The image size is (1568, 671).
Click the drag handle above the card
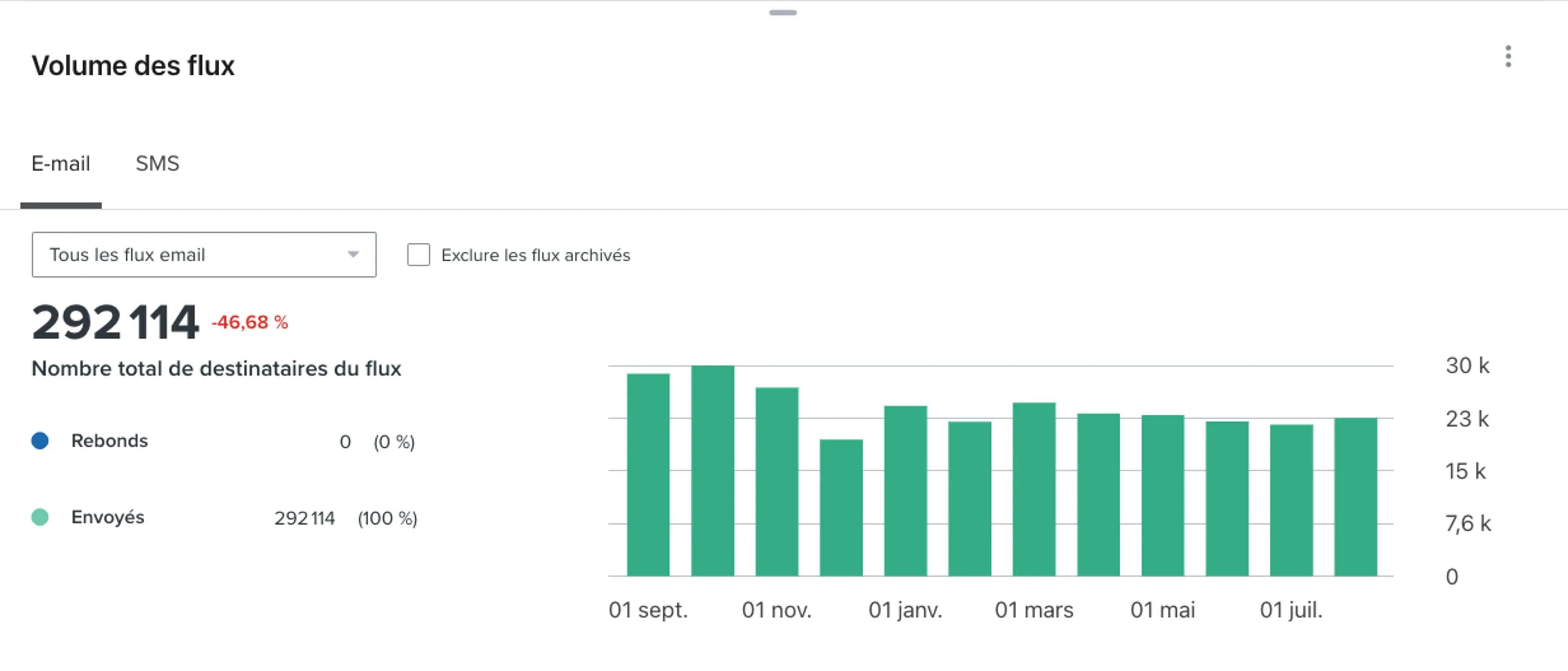click(x=783, y=12)
